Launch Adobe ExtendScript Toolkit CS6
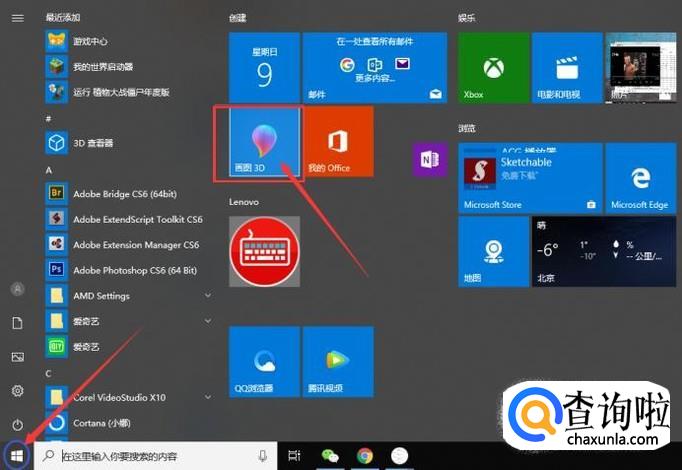 point(130,219)
